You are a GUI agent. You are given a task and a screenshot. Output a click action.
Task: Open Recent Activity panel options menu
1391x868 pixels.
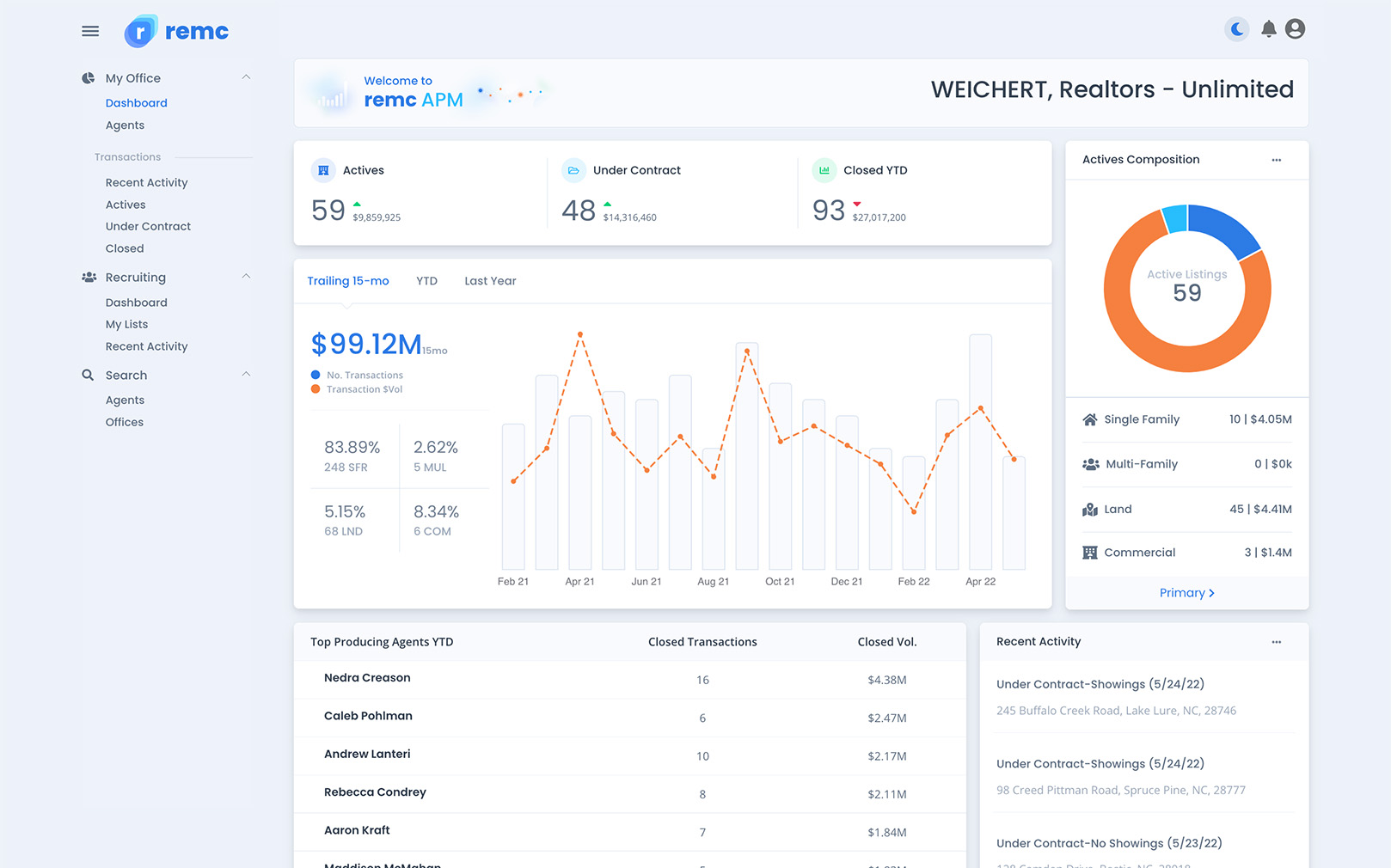pyautogui.click(x=1277, y=642)
